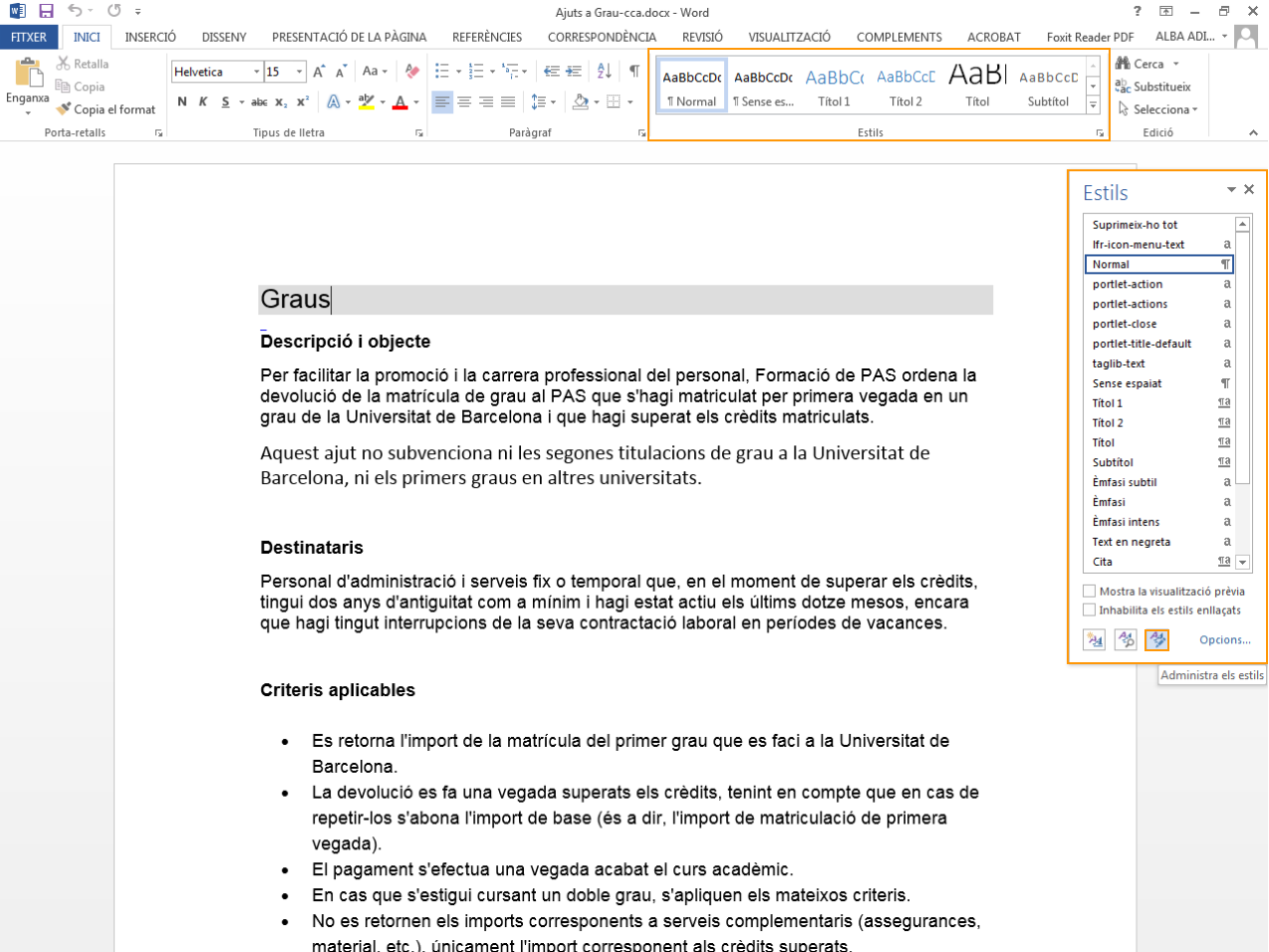Expand the font size dropdown
Image resolution: width=1269 pixels, height=952 pixels.
tap(299, 72)
